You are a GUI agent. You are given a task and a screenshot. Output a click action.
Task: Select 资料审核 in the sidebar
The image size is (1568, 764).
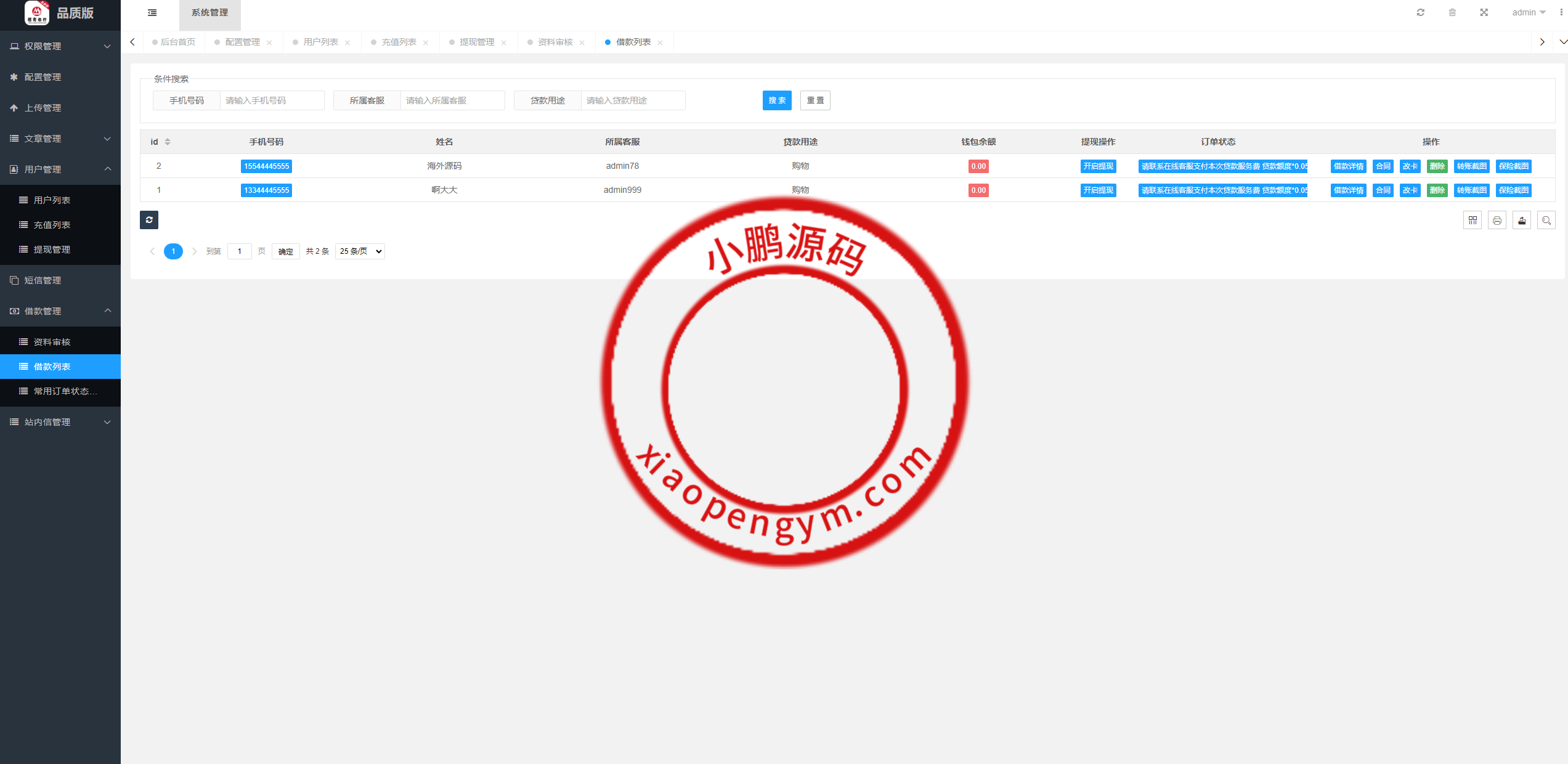click(60, 341)
